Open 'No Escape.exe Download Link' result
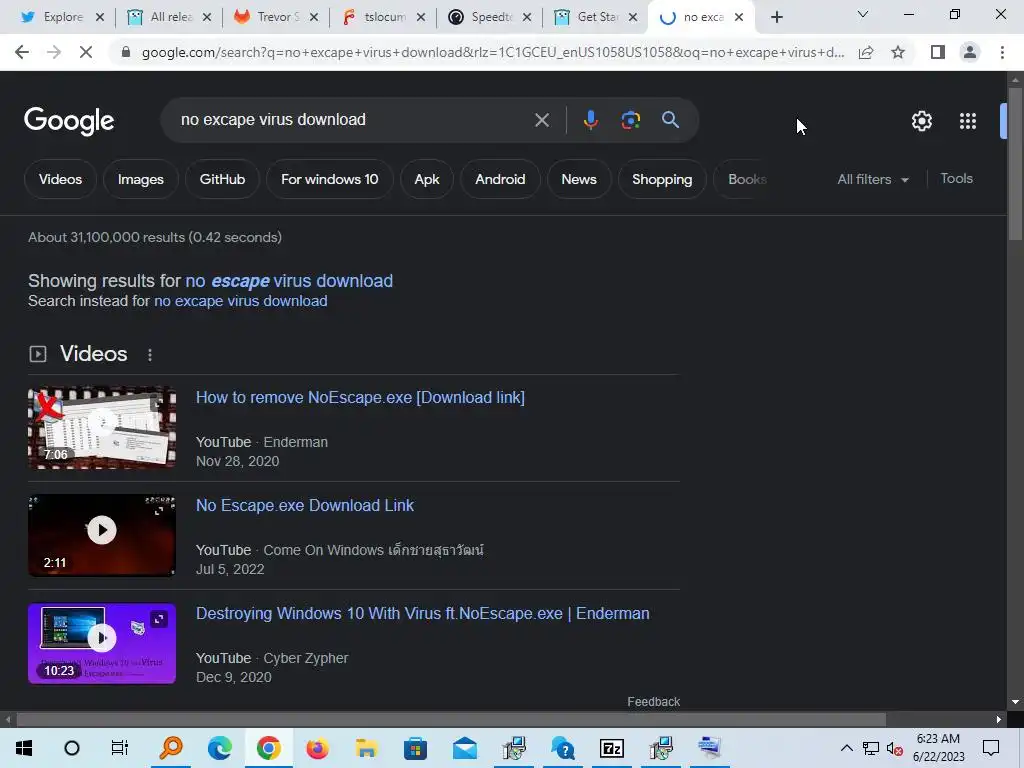The image size is (1024, 768). click(x=304, y=505)
